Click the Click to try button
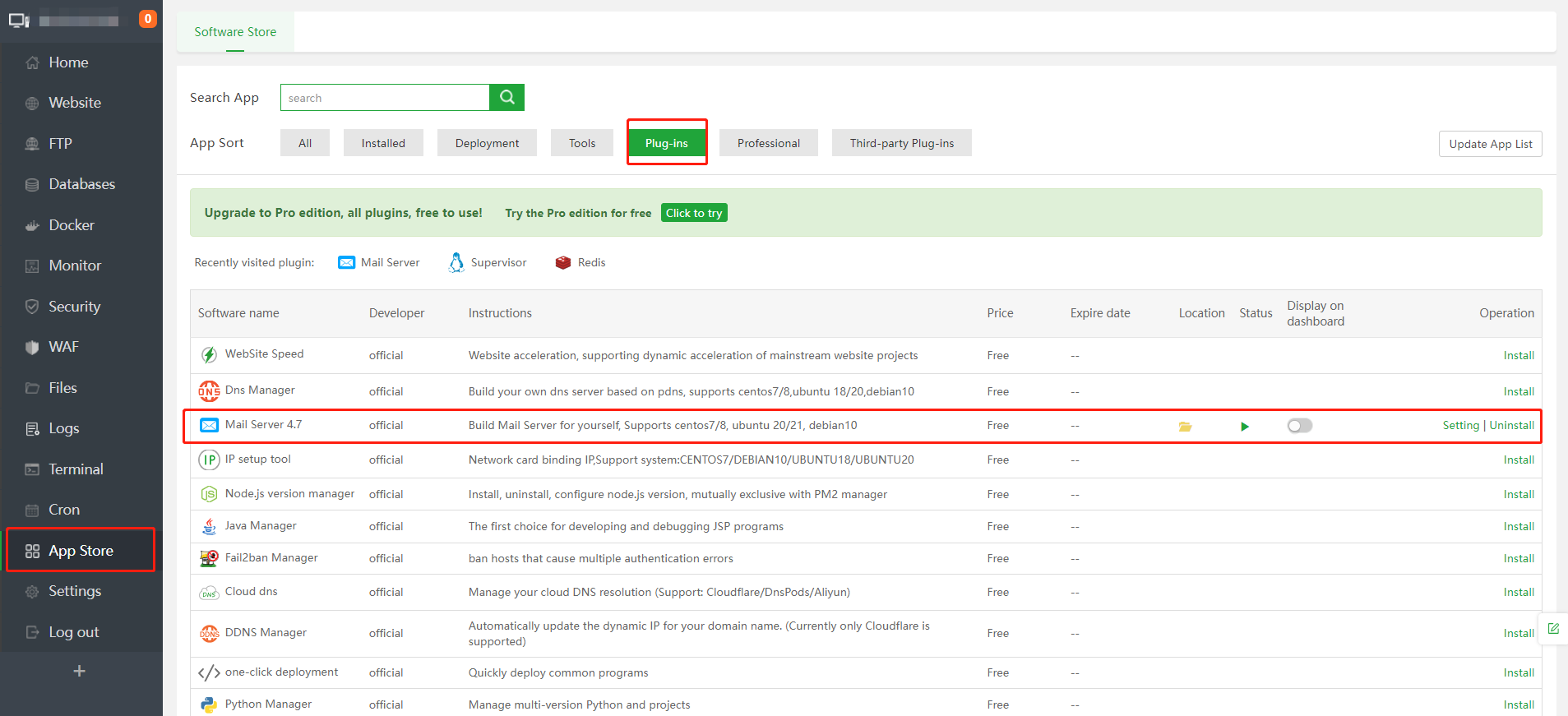 click(694, 213)
